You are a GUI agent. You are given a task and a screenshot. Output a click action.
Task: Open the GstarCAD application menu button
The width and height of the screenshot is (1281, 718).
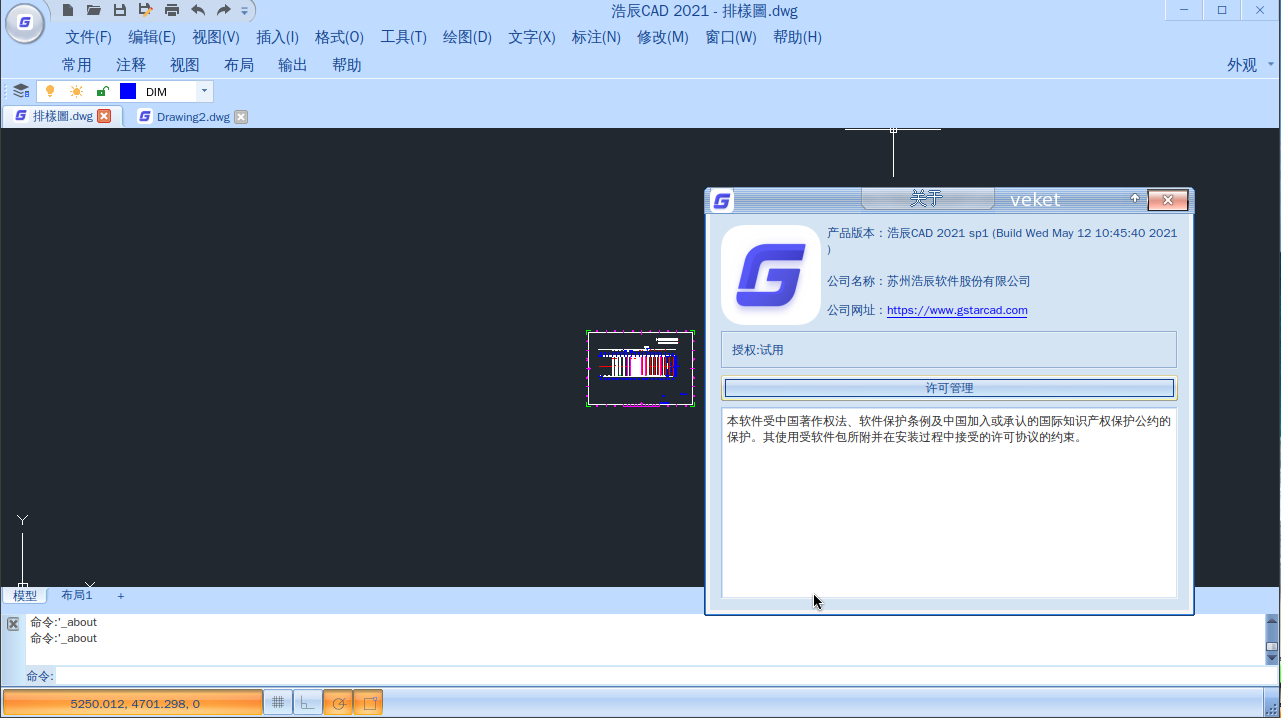[x=25, y=22]
